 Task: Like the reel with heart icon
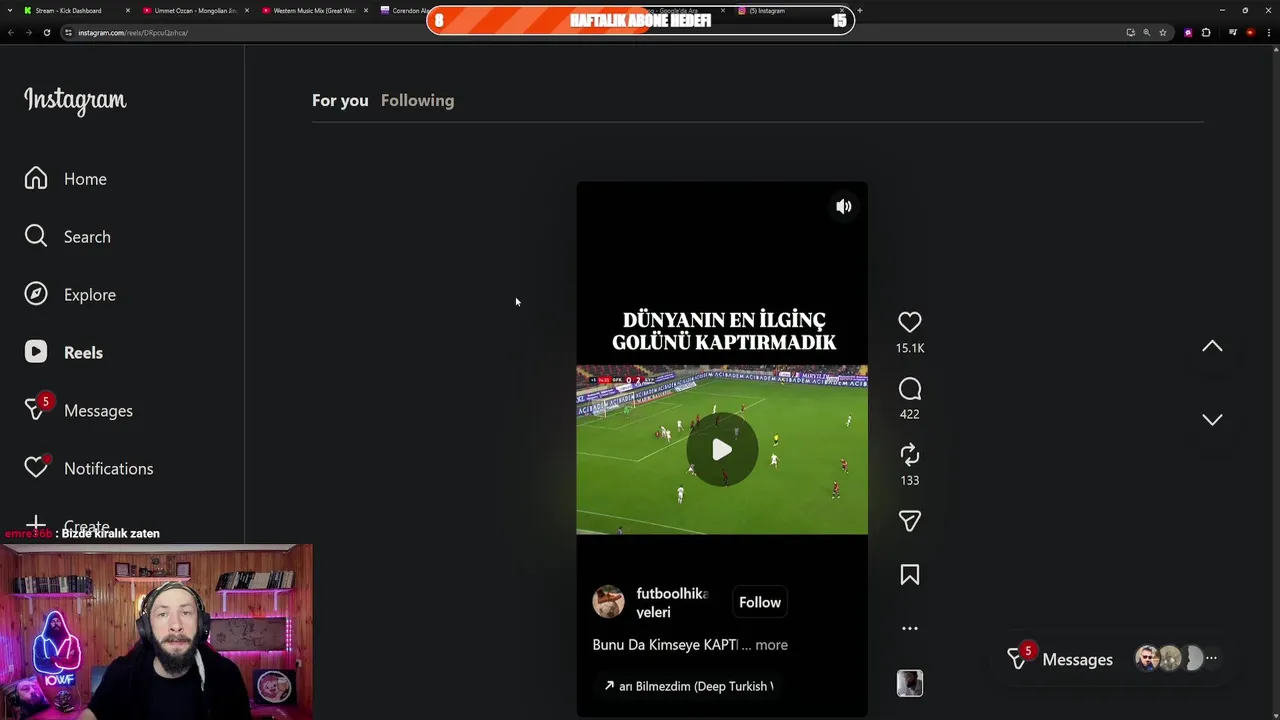pos(909,322)
